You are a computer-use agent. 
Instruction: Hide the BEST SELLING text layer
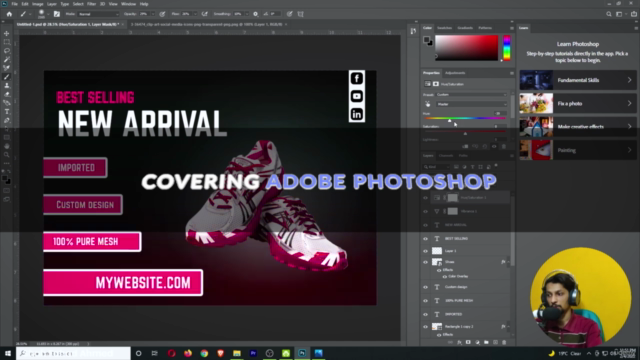(425, 238)
